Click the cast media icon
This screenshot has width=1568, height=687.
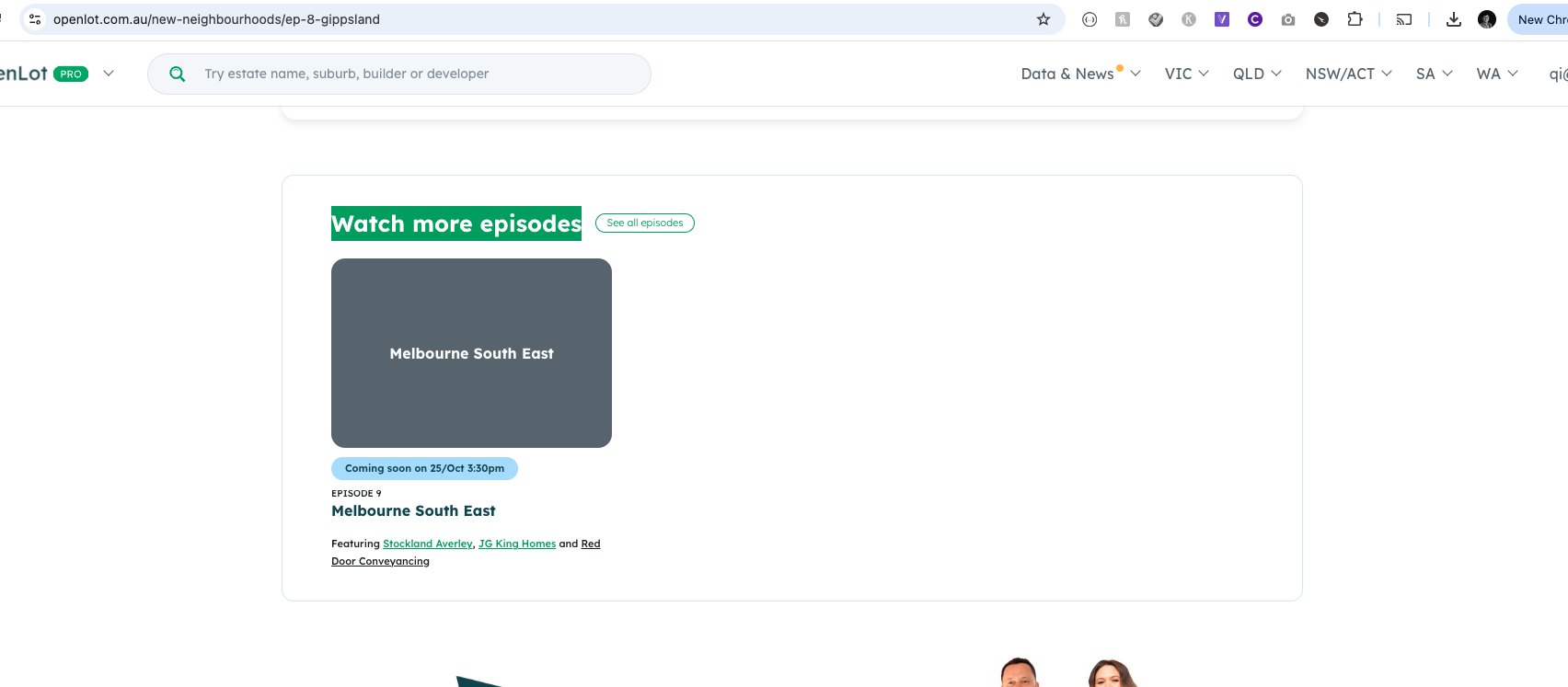point(1404,19)
